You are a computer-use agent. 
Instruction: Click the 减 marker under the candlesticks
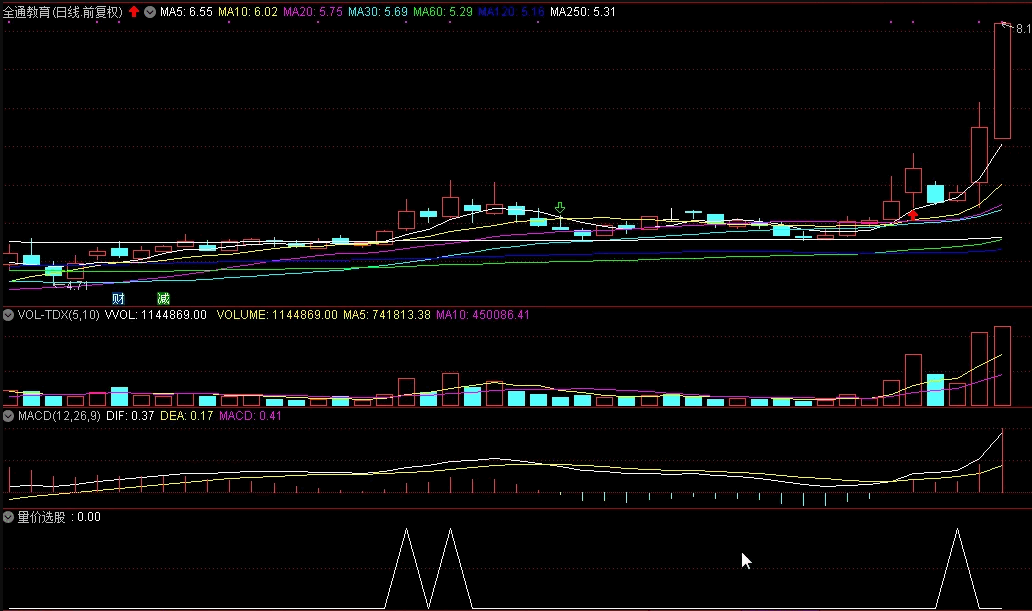[163, 299]
